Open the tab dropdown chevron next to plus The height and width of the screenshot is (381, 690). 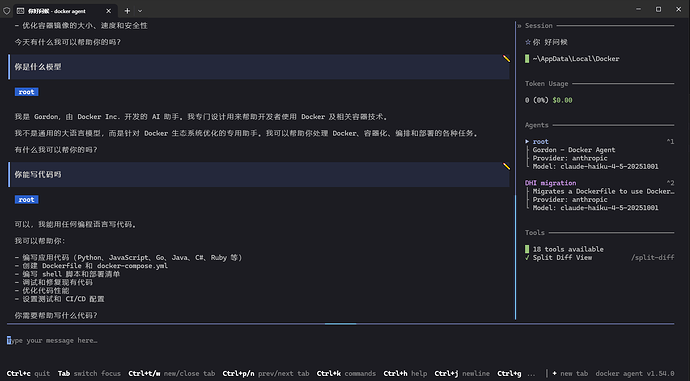pos(140,11)
